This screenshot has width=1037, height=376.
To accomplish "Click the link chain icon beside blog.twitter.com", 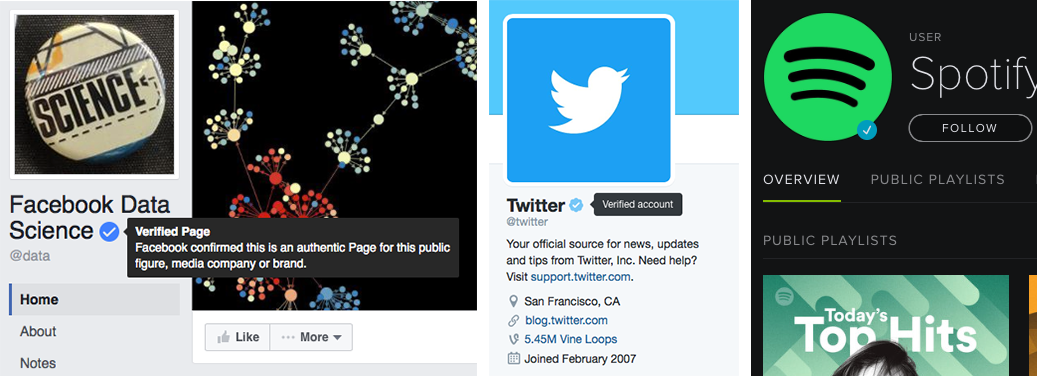I will pyautogui.click(x=514, y=320).
